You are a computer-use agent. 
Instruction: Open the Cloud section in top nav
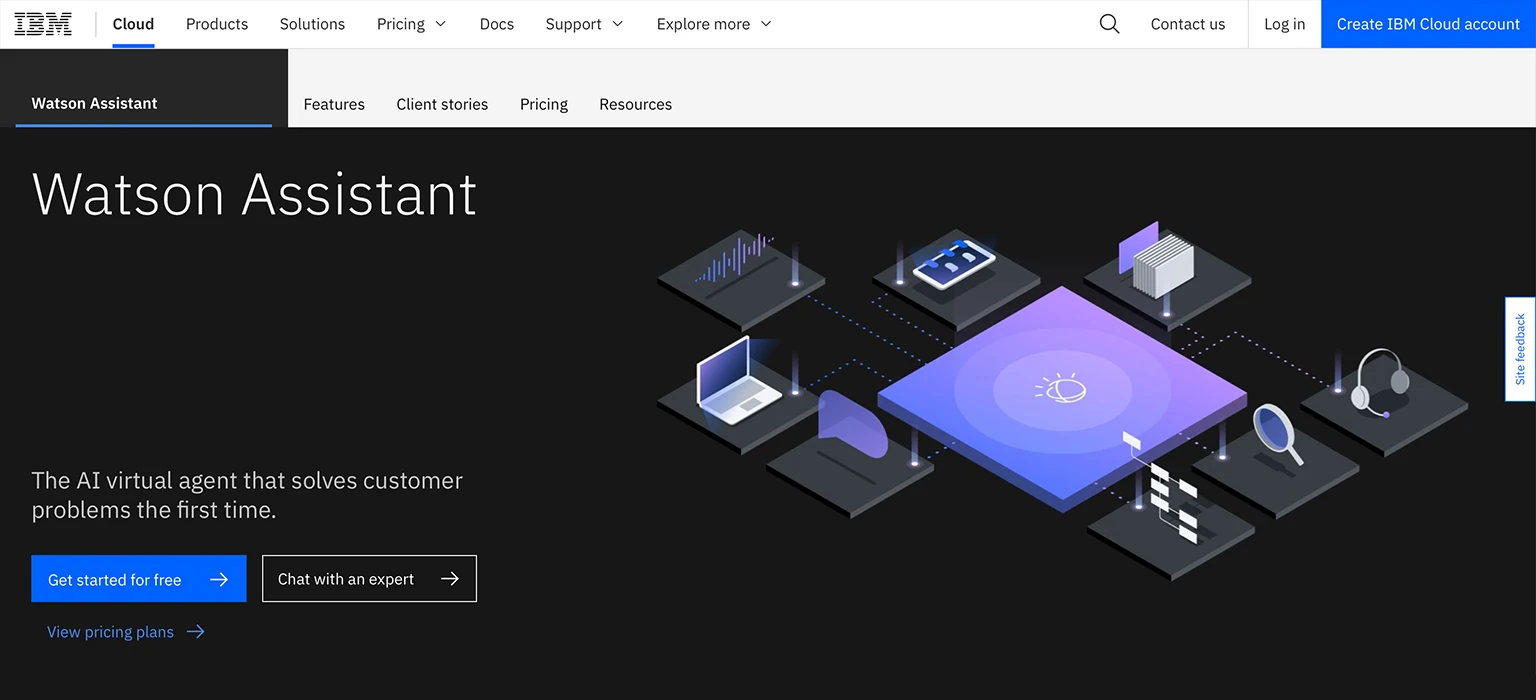133,24
